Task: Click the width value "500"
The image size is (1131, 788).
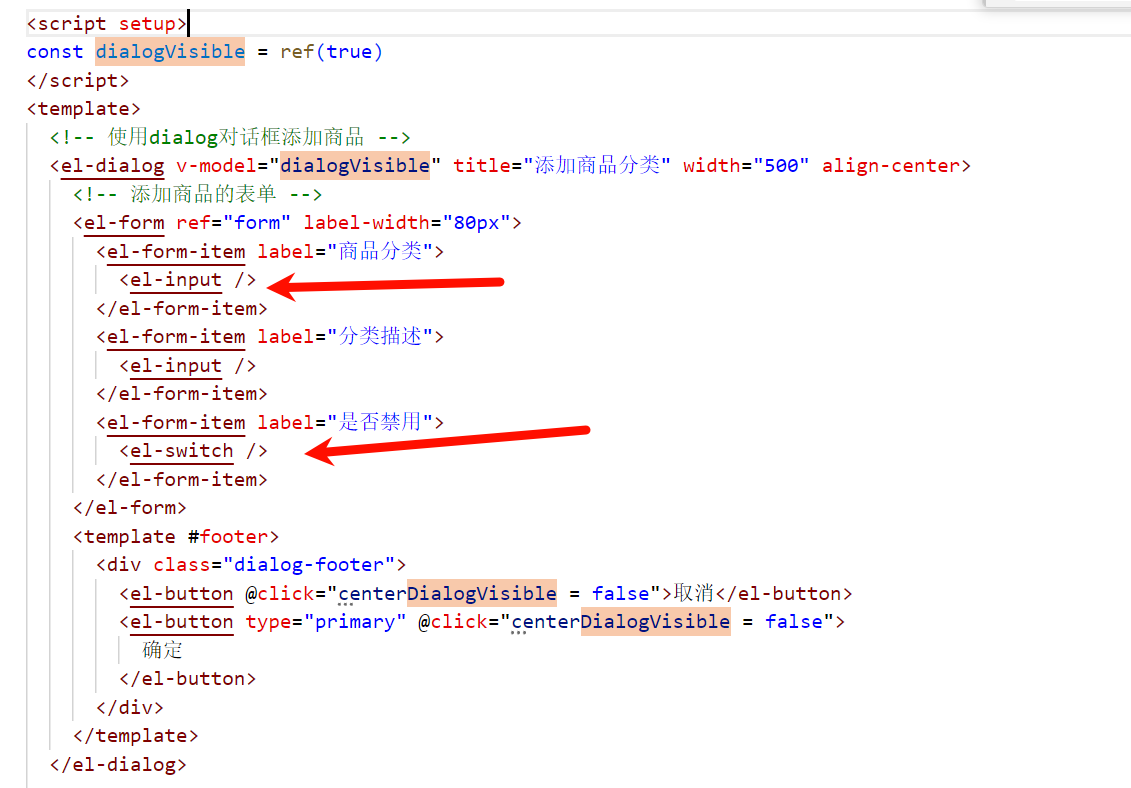Action: [x=781, y=166]
